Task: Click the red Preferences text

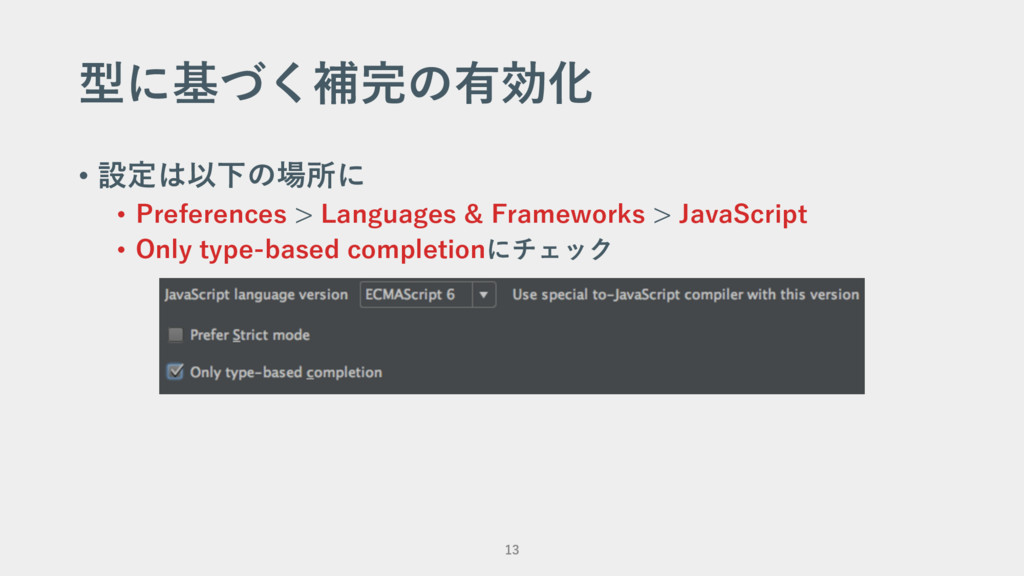Action: pyautogui.click(x=211, y=214)
